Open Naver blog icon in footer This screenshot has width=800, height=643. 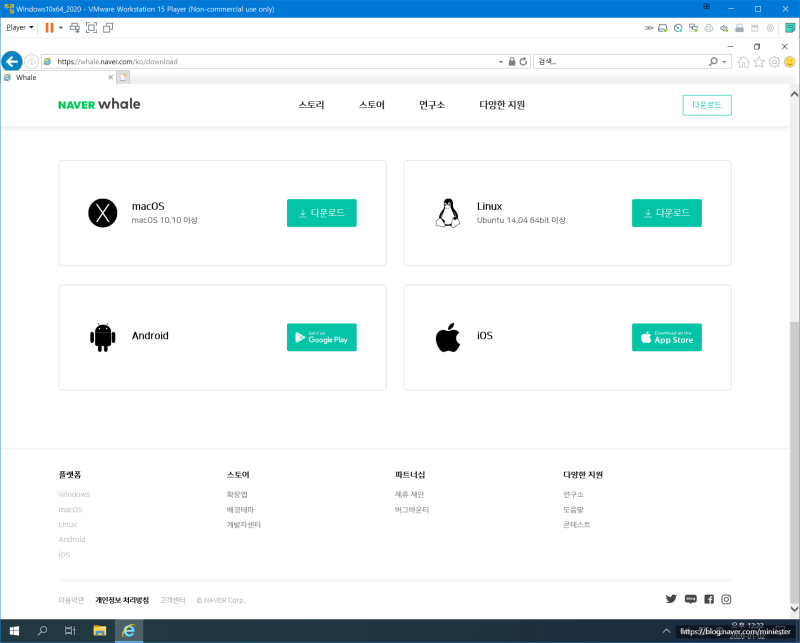click(691, 599)
